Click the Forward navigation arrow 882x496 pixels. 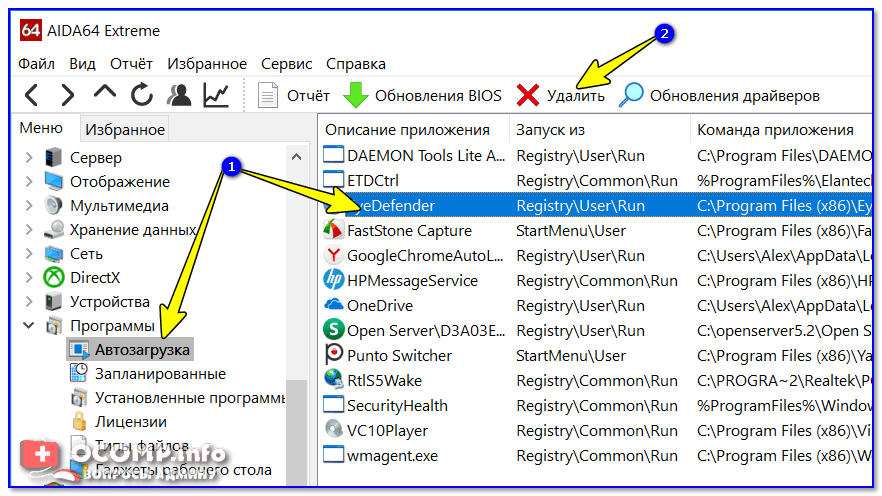coord(68,95)
